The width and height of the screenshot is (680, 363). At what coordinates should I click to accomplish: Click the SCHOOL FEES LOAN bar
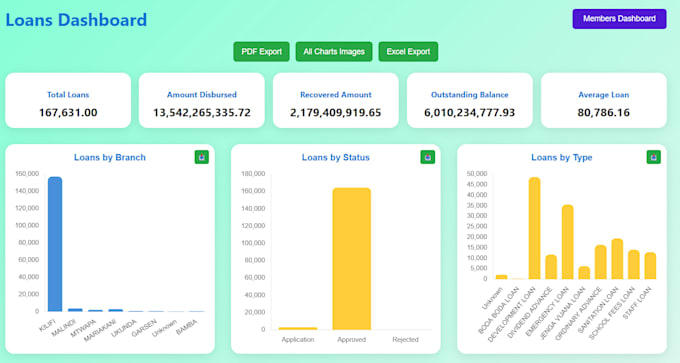click(634, 265)
